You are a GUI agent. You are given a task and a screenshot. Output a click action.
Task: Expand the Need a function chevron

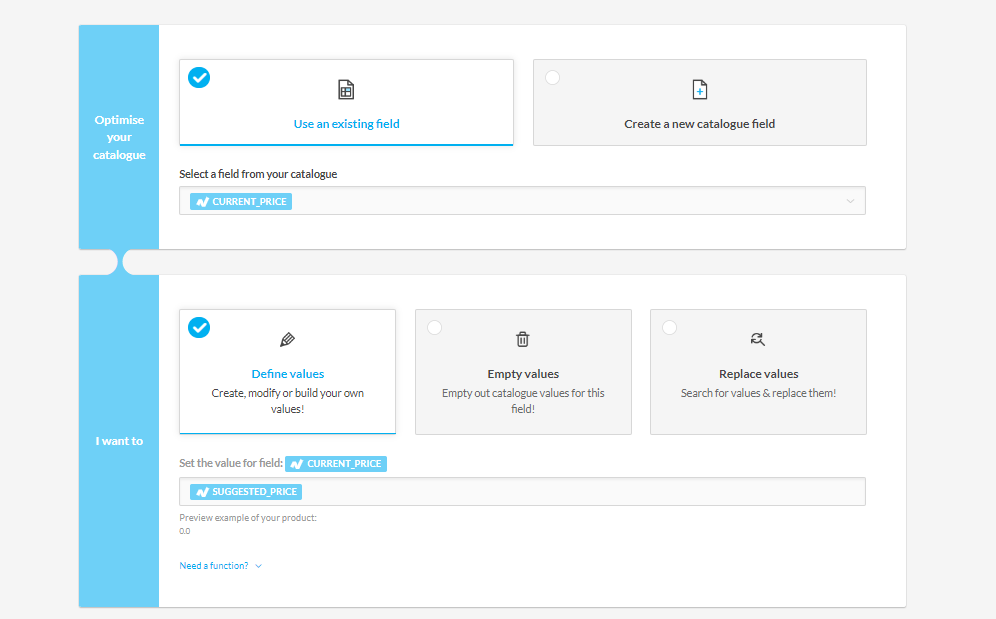[x=259, y=566]
